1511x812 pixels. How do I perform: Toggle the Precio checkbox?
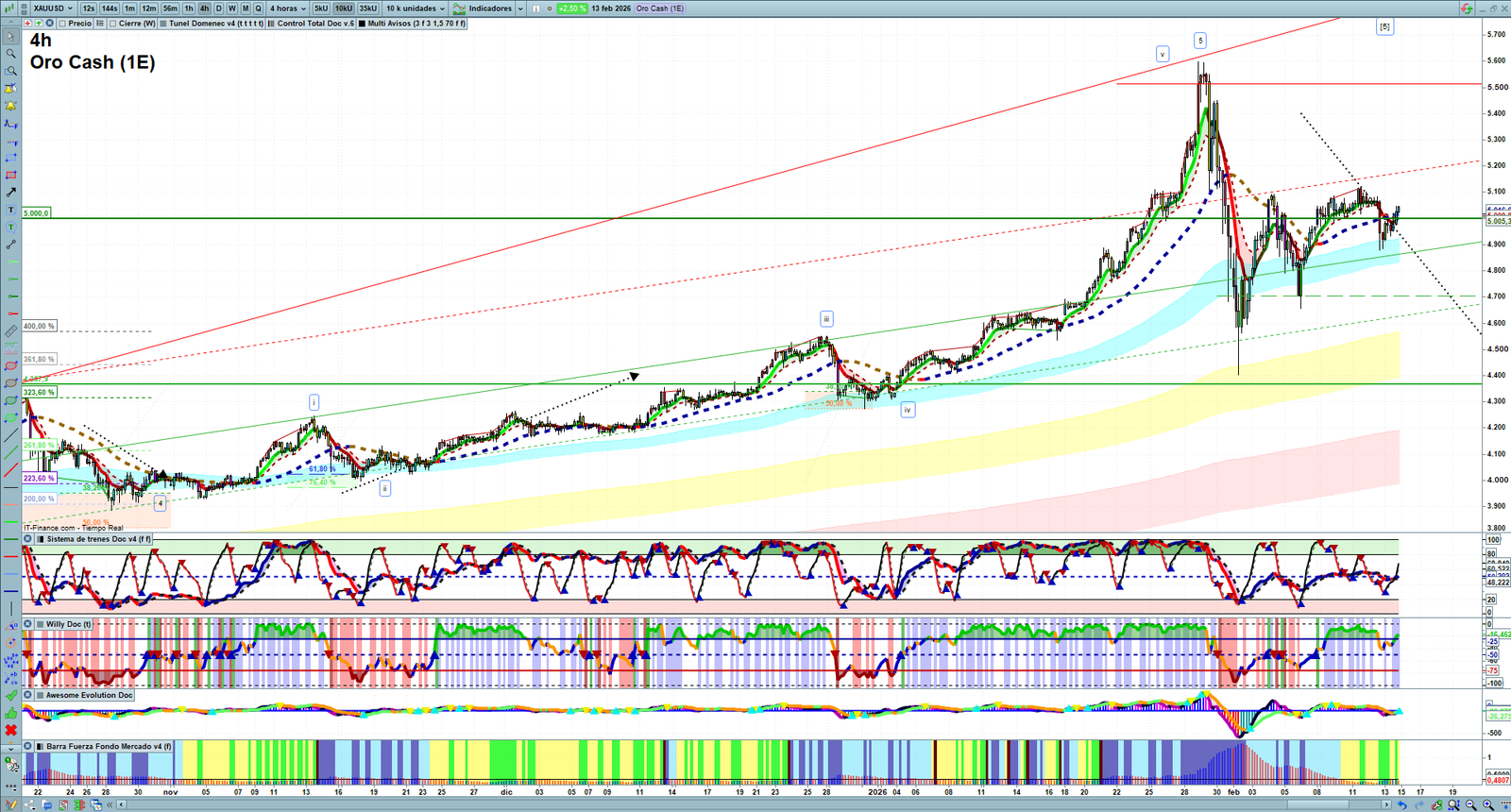(62, 24)
